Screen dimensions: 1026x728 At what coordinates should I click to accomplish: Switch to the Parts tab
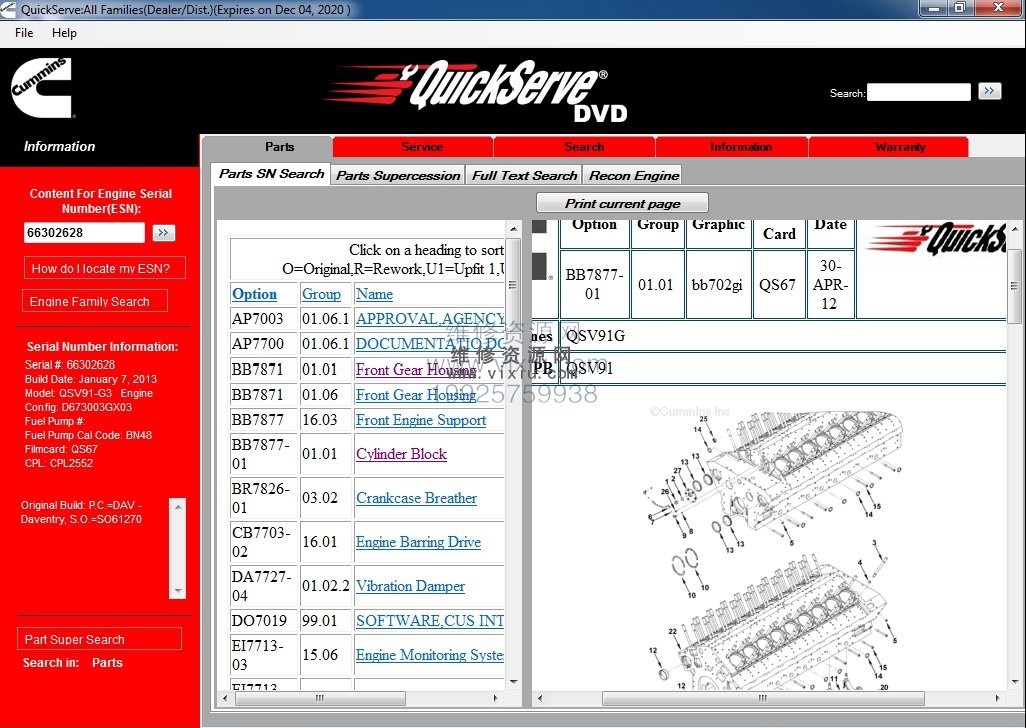pyautogui.click(x=279, y=147)
